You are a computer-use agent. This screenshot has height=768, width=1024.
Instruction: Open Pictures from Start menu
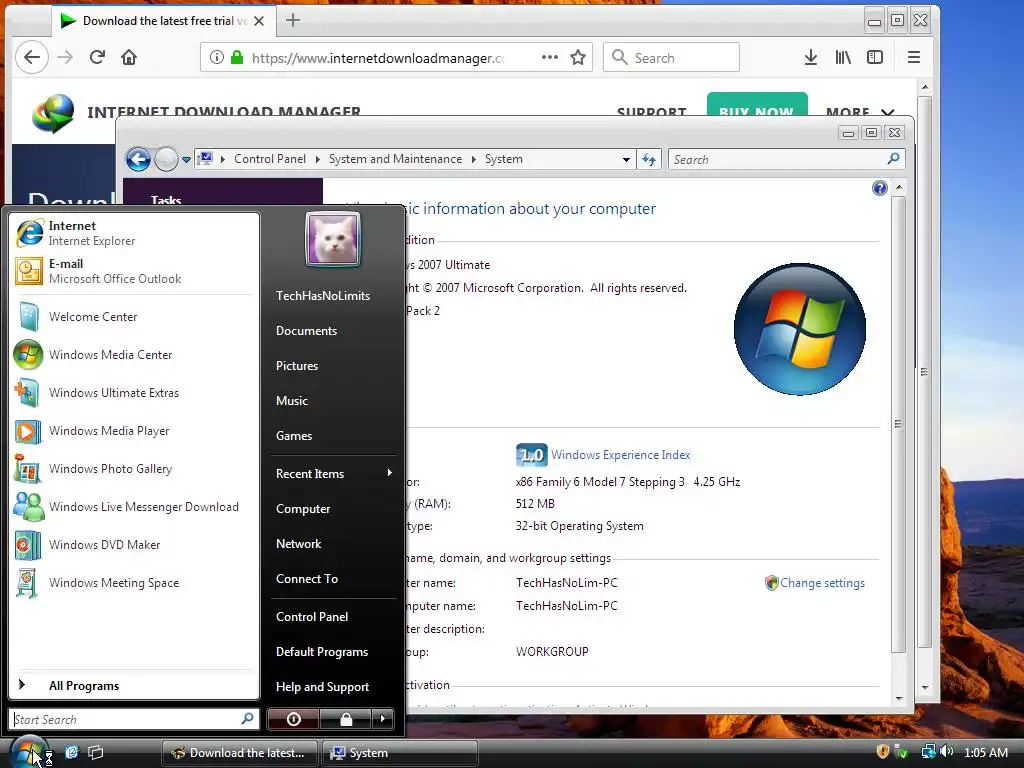(x=296, y=366)
